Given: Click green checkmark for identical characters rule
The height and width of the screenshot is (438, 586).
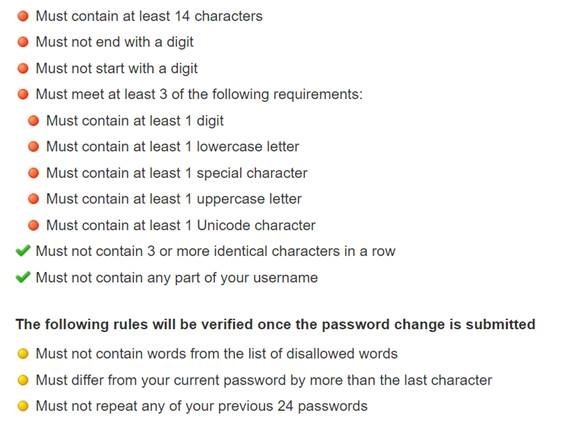Looking at the screenshot, I should click(23, 251).
